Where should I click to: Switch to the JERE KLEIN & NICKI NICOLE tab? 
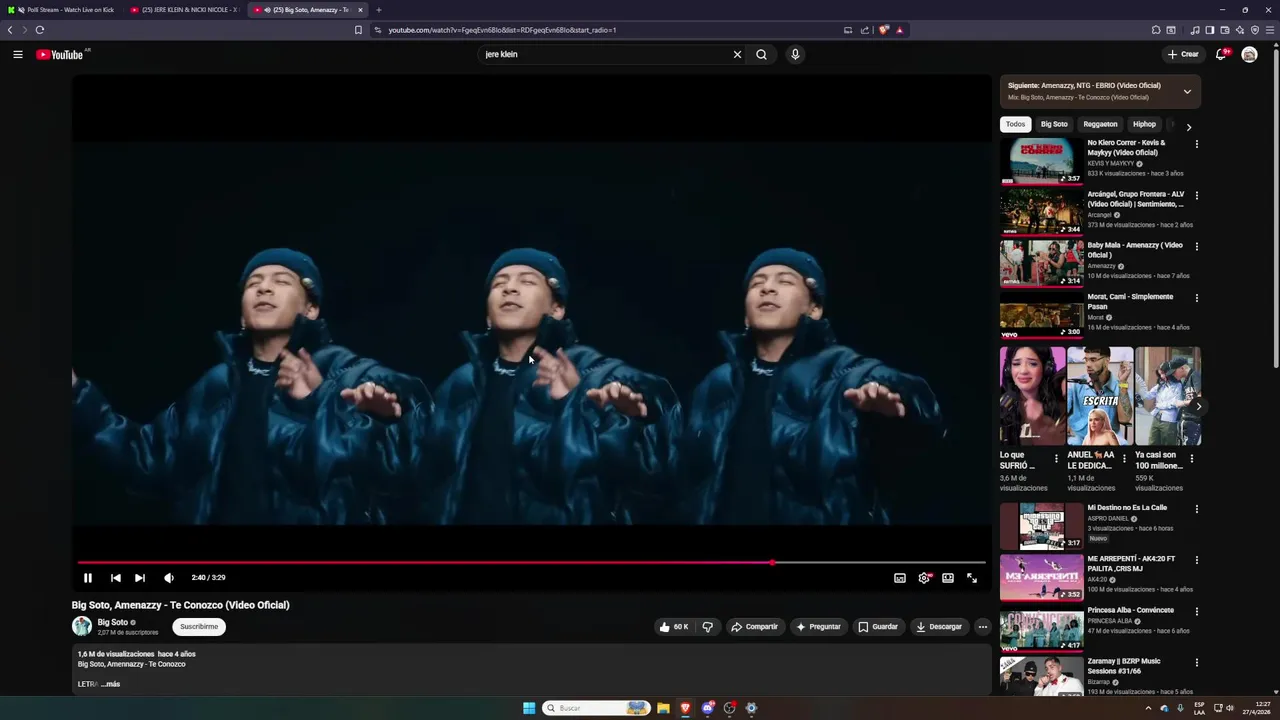click(183, 10)
